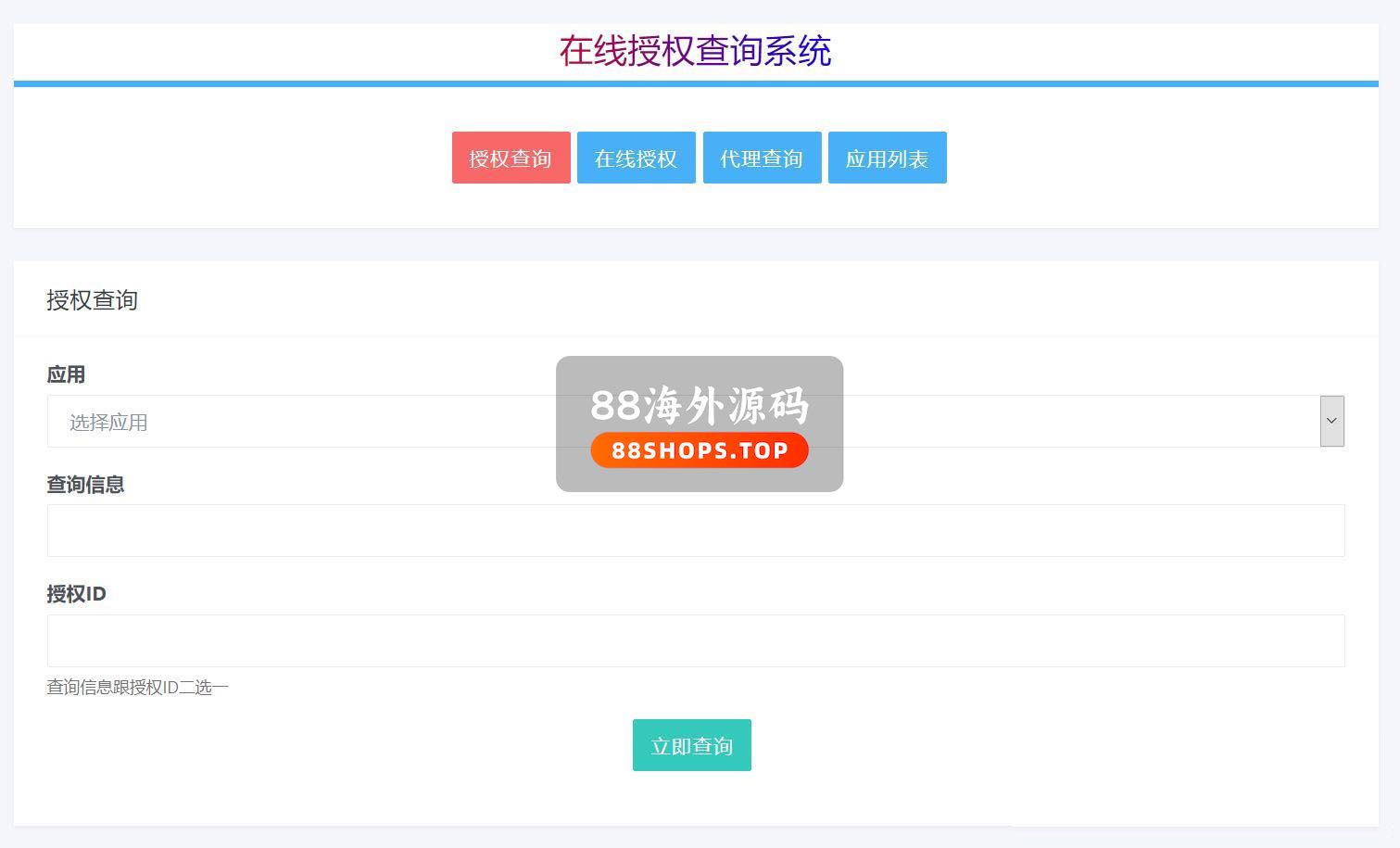The height and width of the screenshot is (848, 1400).
Task: Go to the 代理查询 tab
Action: 762,158
